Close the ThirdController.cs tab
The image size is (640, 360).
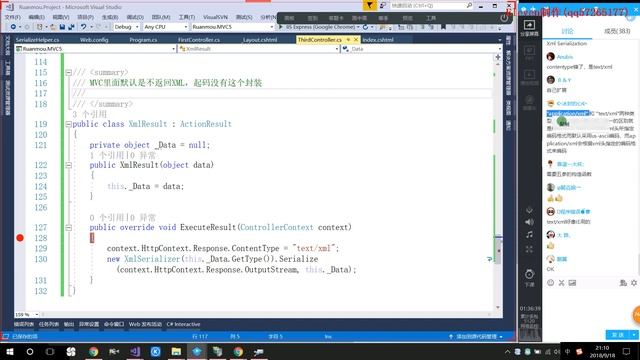click(x=356, y=40)
